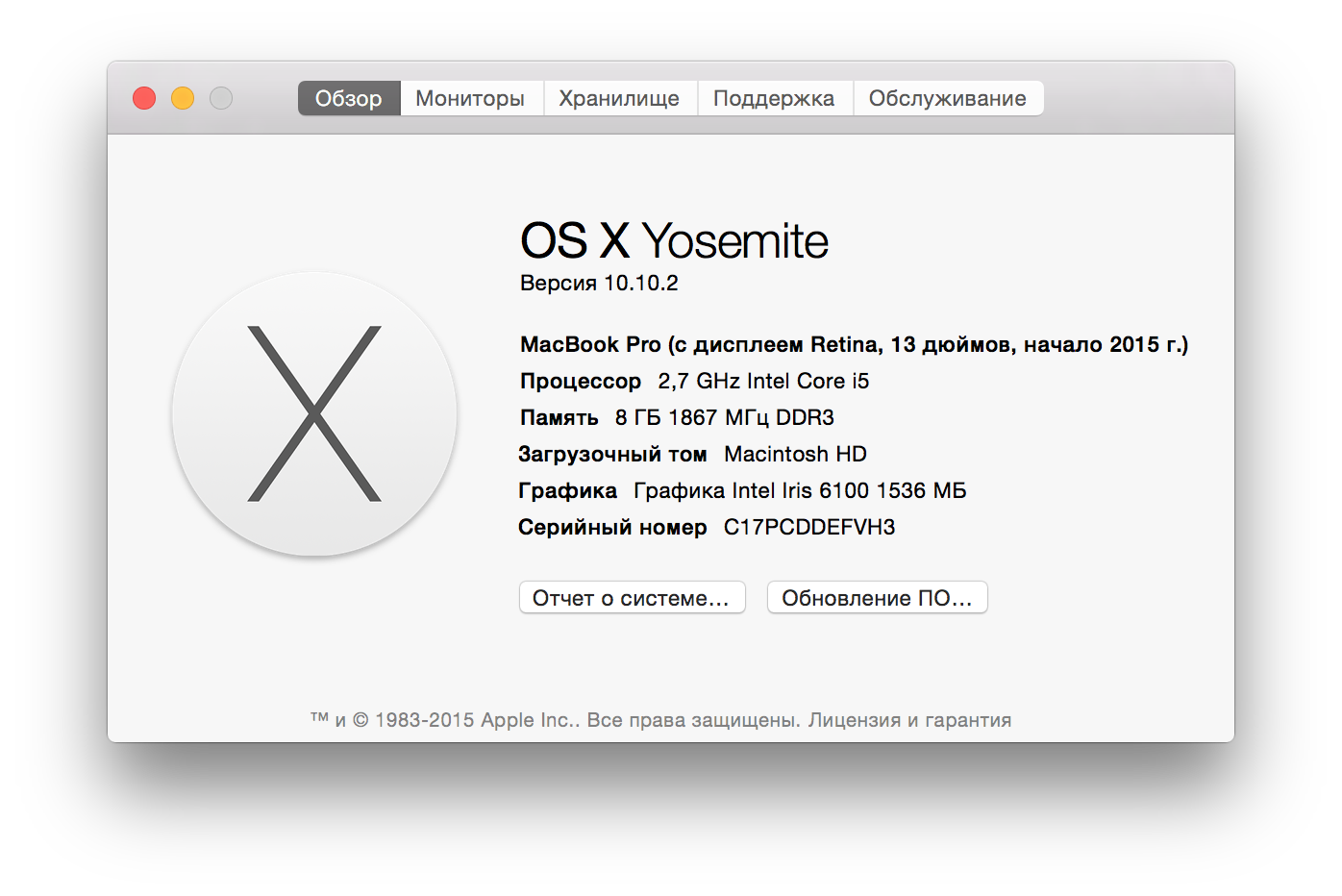
Task: Click the Процессор label
Action: click(581, 381)
